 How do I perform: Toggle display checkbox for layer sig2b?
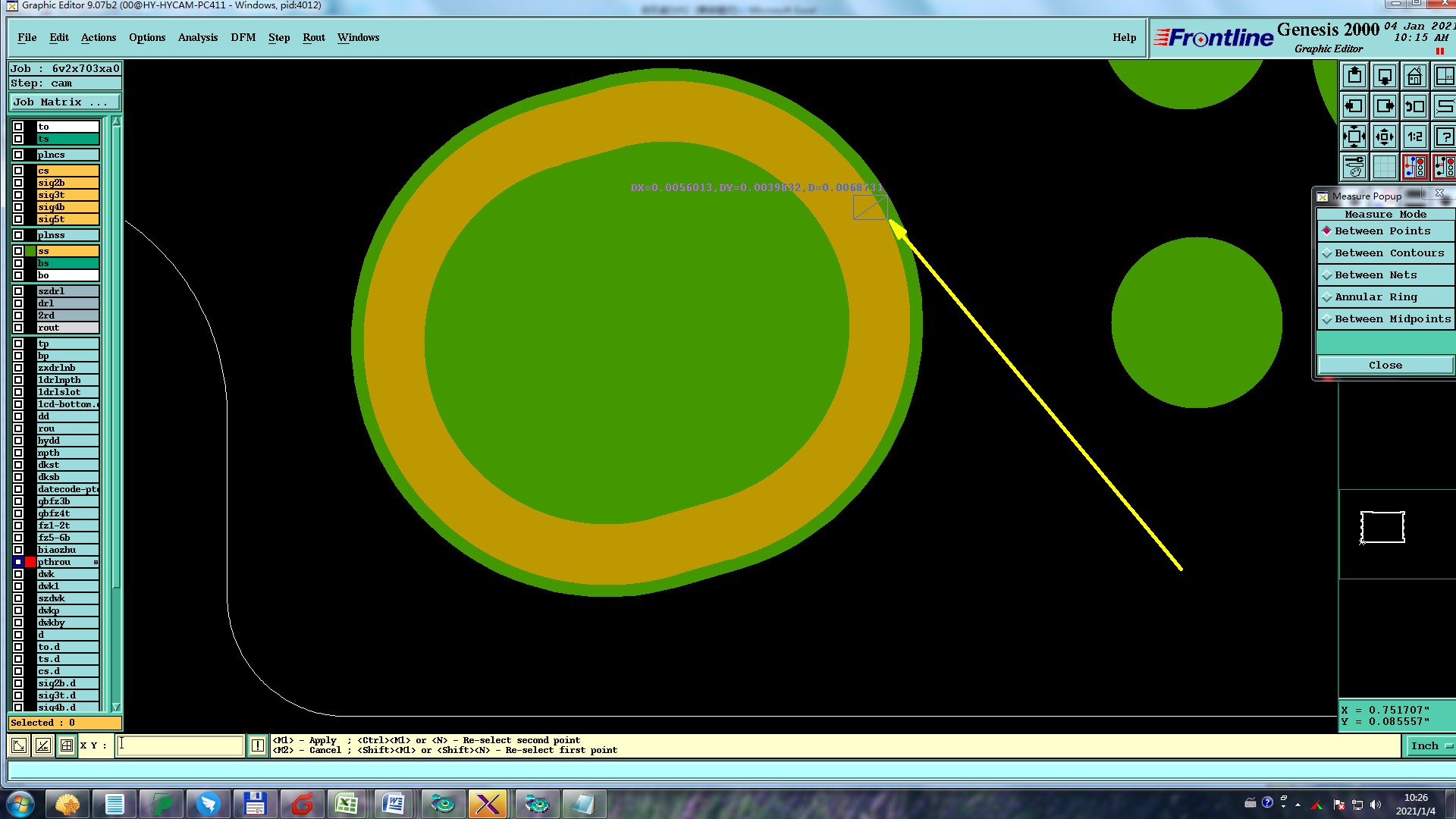[18, 183]
